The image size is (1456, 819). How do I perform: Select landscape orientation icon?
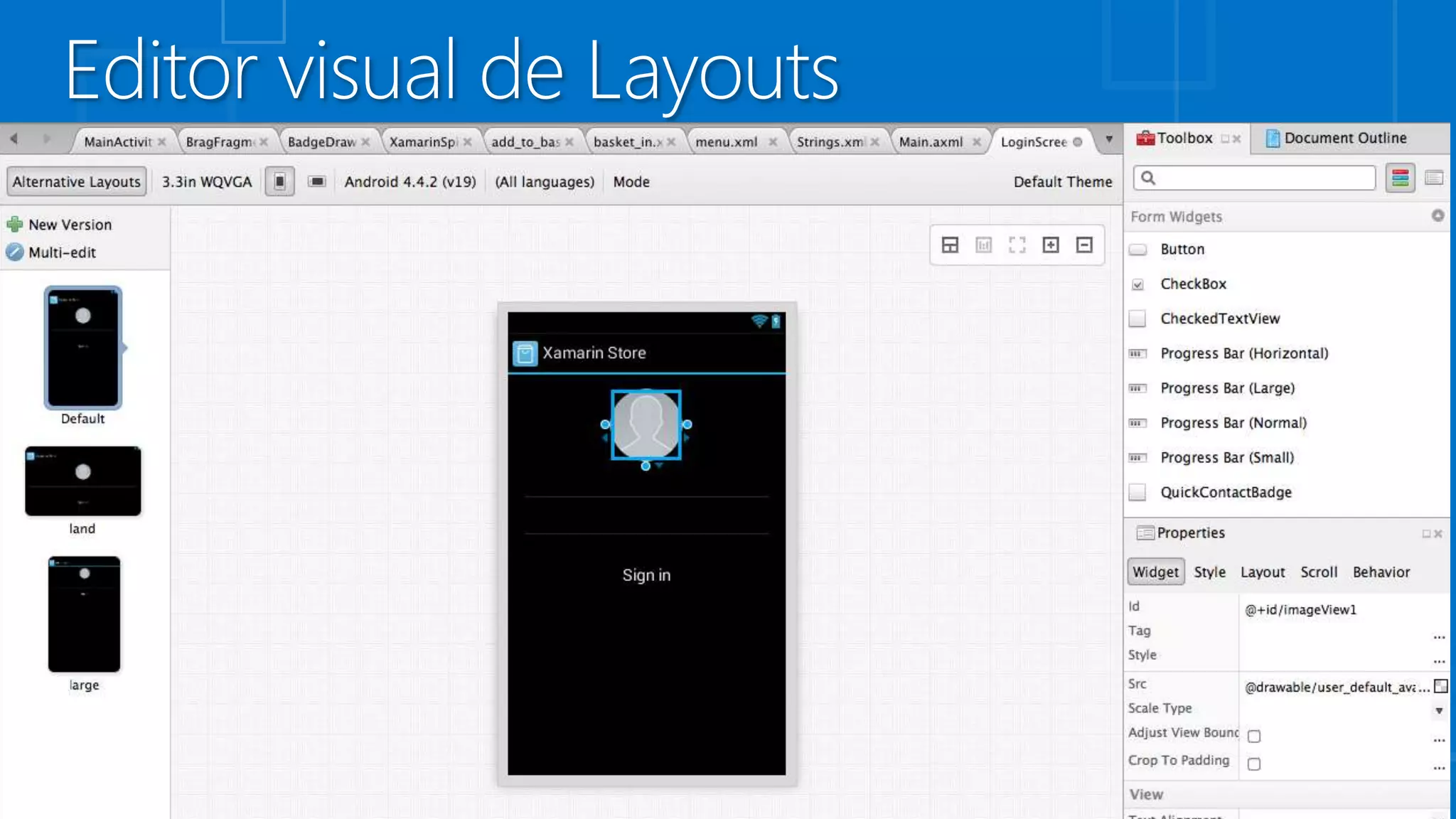coord(317,182)
